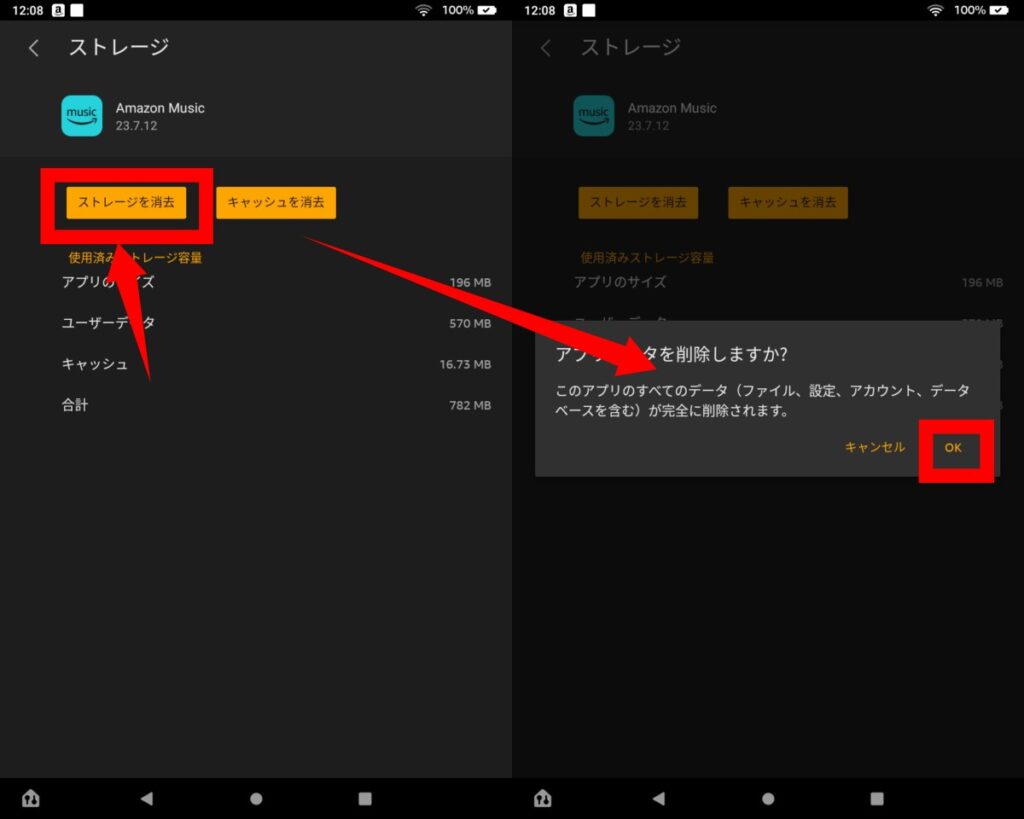The image size is (1024, 819).
Task: Open recent apps via square icon, right screen
Action: (877, 798)
